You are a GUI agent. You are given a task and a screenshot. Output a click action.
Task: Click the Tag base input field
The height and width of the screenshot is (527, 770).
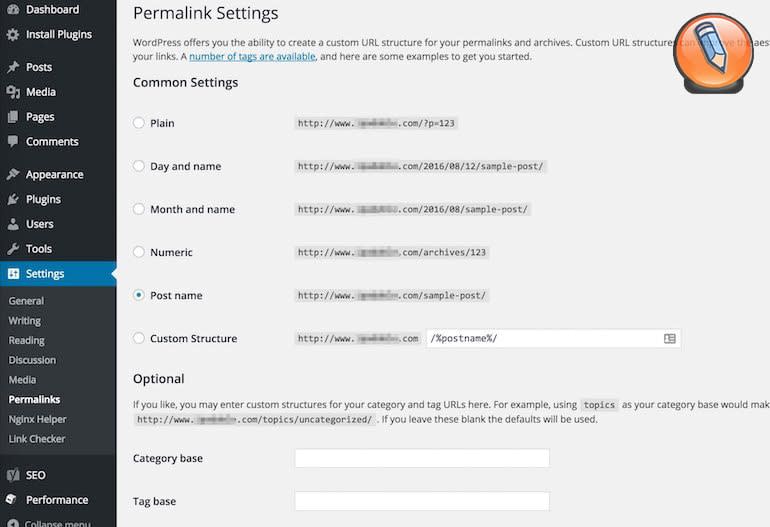tap(422, 501)
